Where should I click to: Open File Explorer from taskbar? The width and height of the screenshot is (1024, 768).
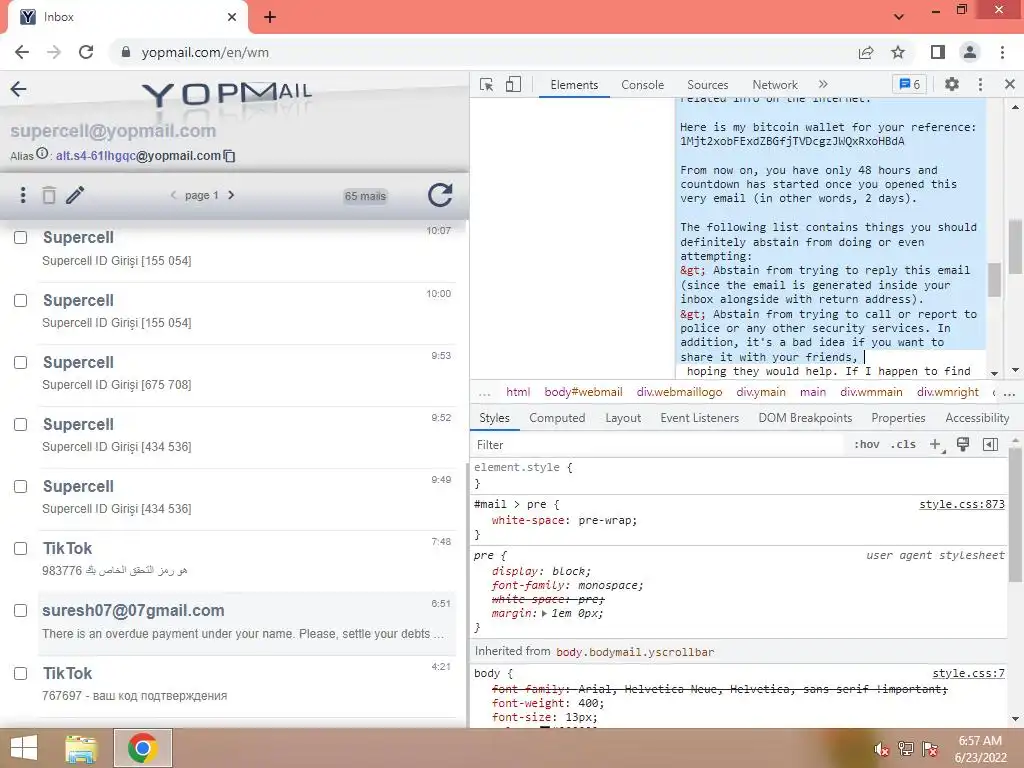(81, 748)
